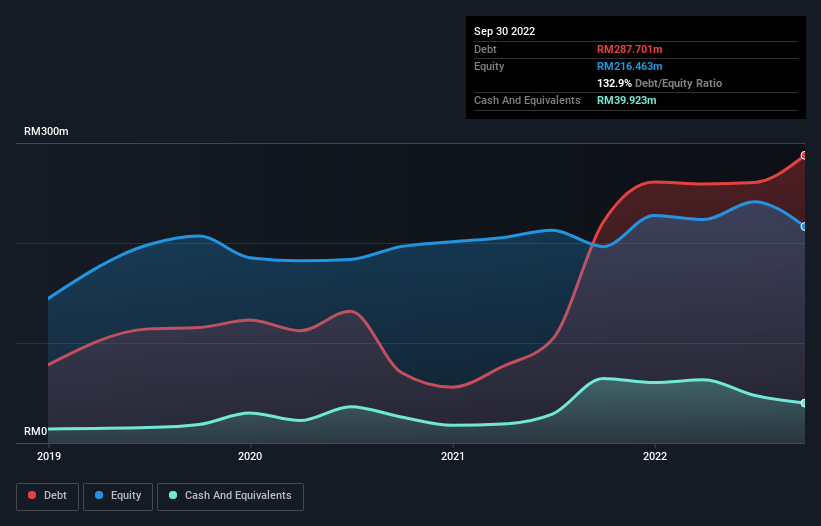The height and width of the screenshot is (526, 821).
Task: Toggle the Debt legend button
Action: (x=47, y=496)
